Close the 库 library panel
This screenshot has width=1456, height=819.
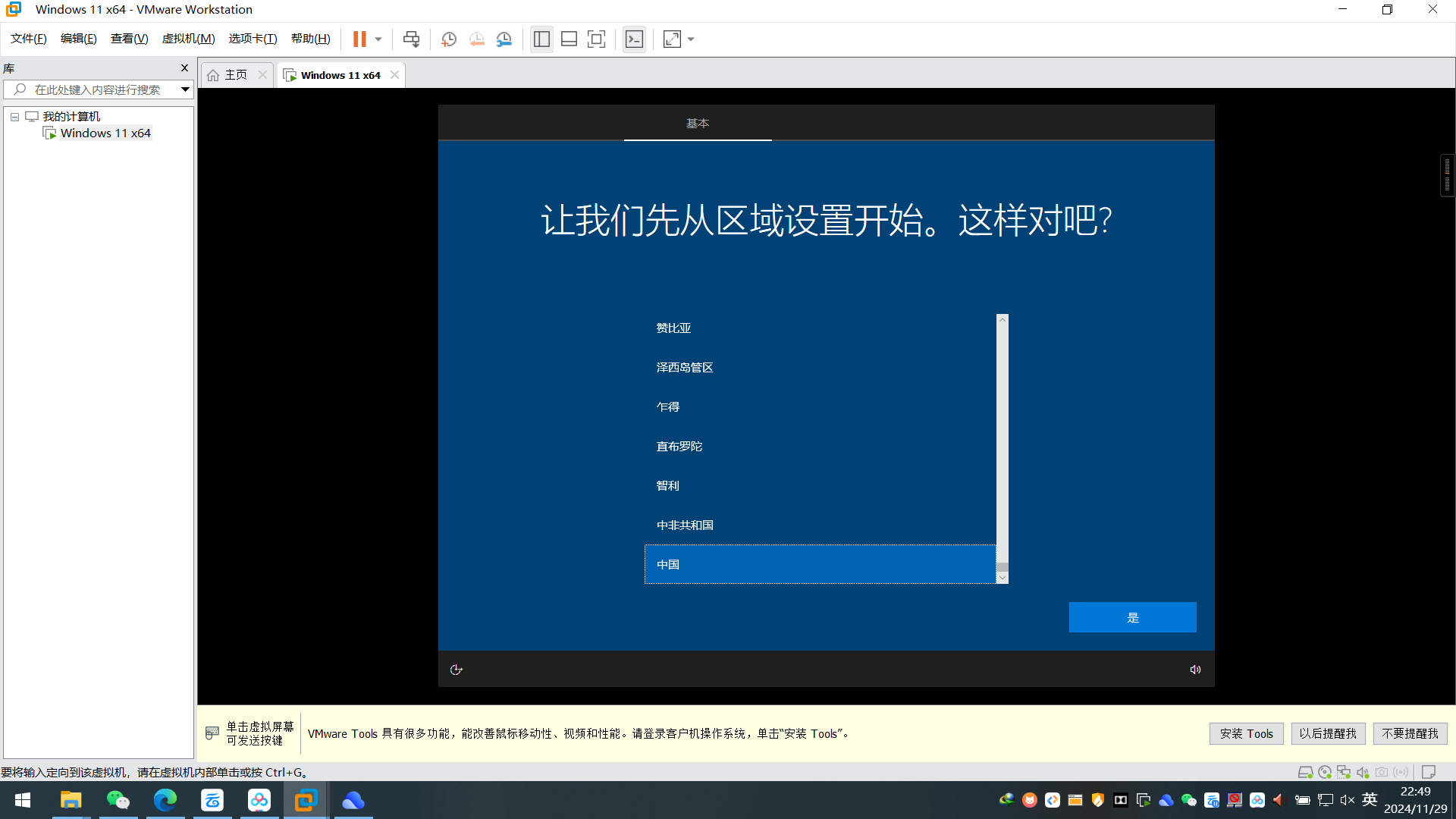[184, 67]
